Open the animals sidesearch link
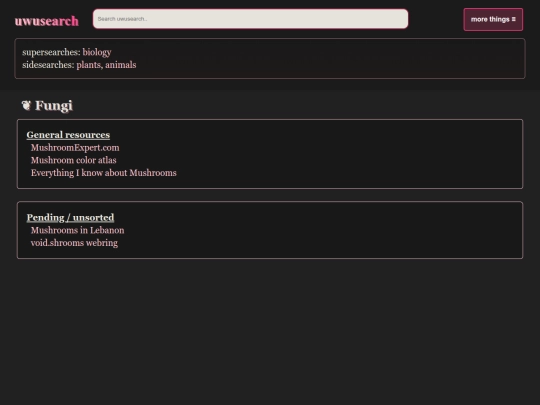 pos(121,65)
